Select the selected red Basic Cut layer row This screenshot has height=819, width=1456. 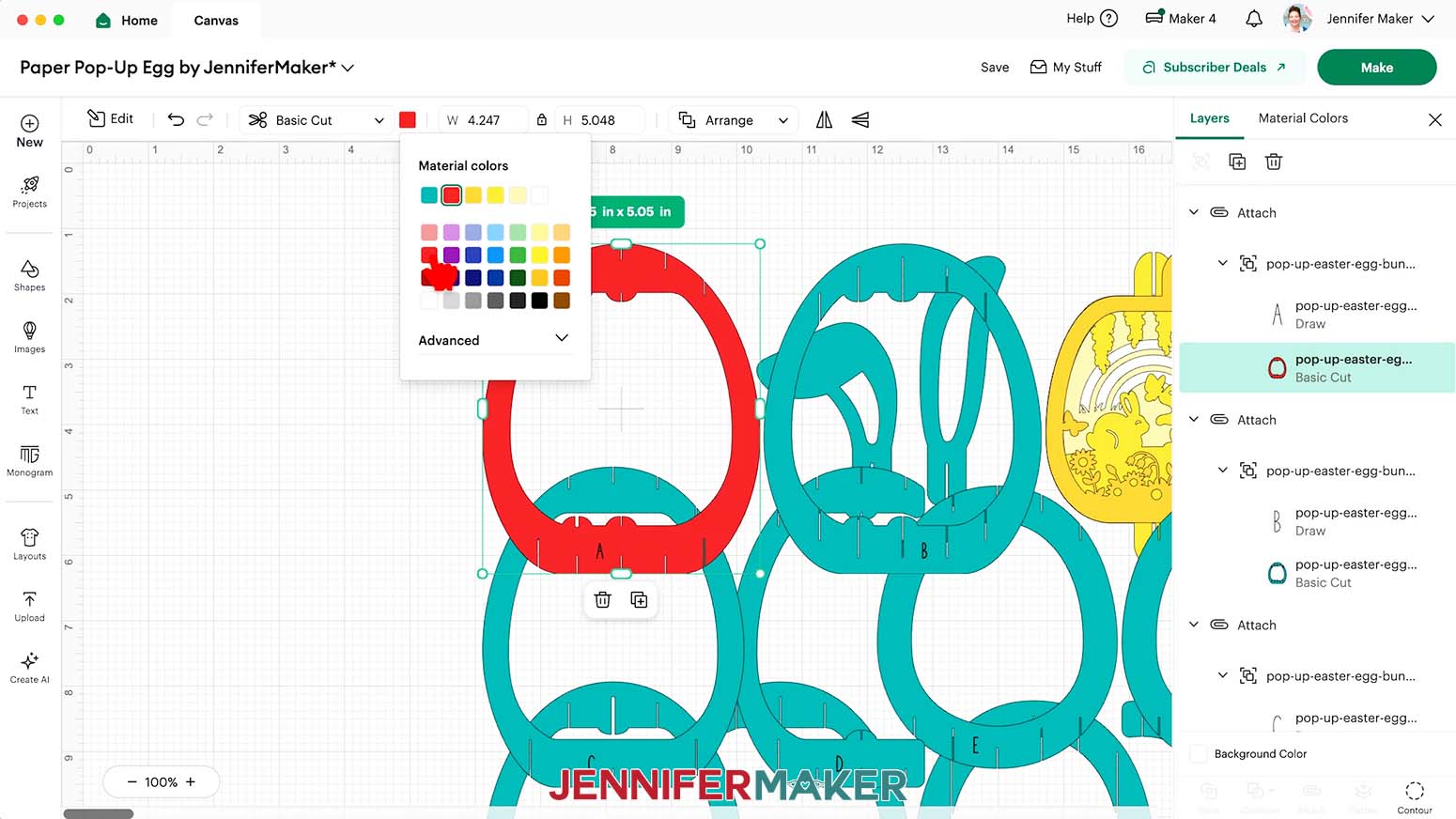pyautogui.click(x=1317, y=367)
